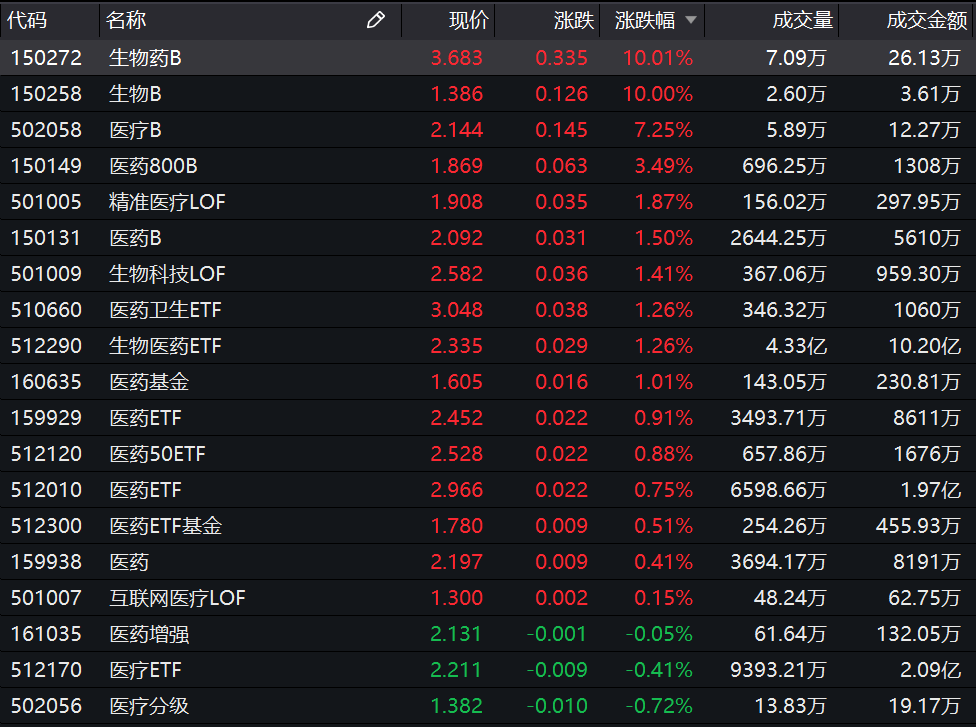Image resolution: width=976 pixels, height=727 pixels.
Task: Sort by 成交量 column header
Action: pos(802,20)
